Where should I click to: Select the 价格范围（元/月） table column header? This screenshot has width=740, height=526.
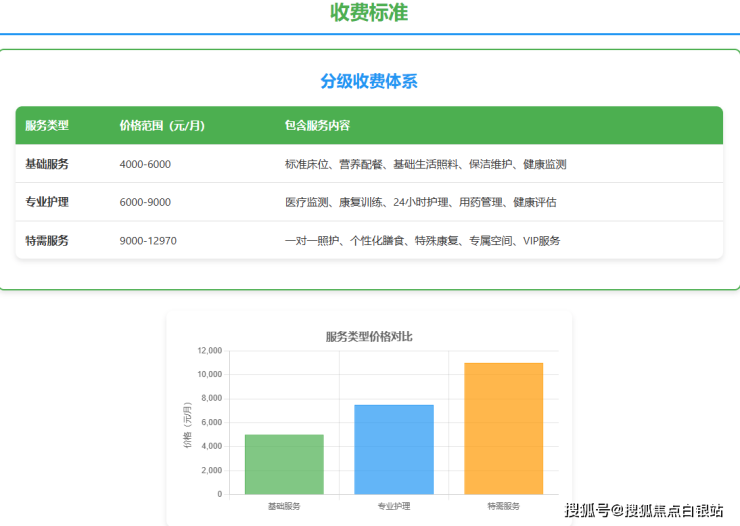[x=162, y=126]
